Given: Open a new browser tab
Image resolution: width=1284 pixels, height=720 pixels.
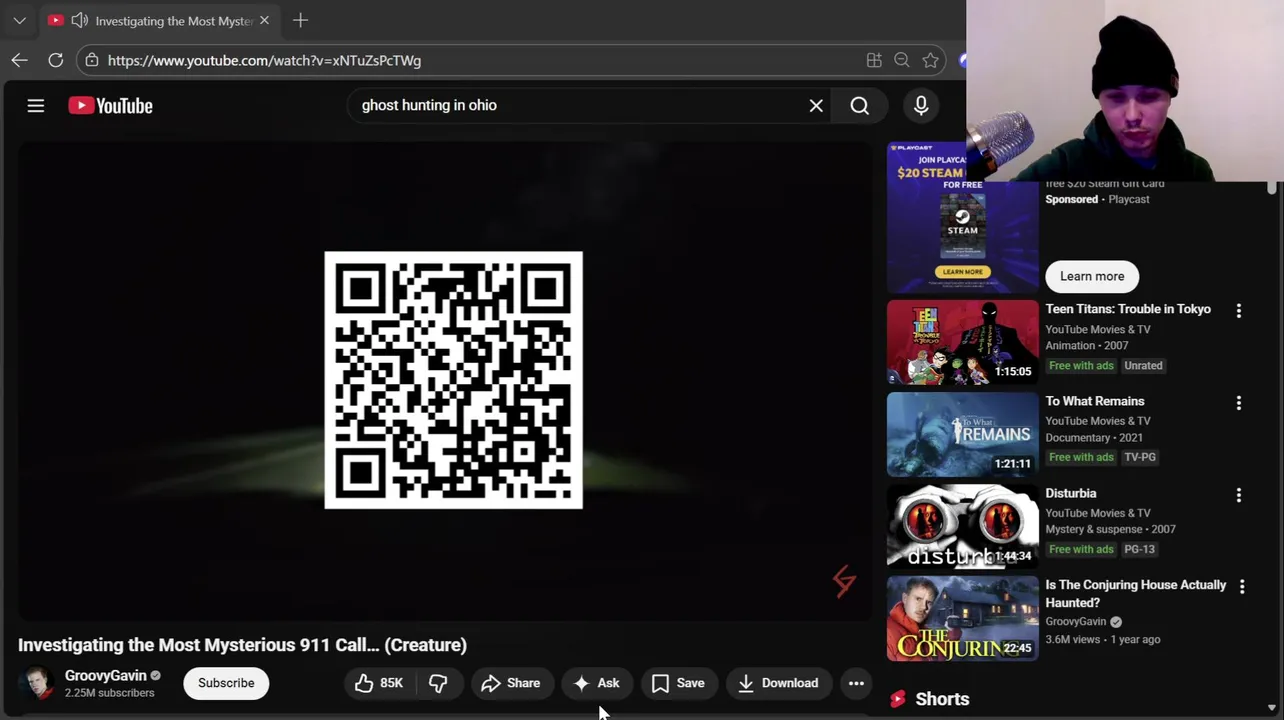Looking at the screenshot, I should [300, 20].
